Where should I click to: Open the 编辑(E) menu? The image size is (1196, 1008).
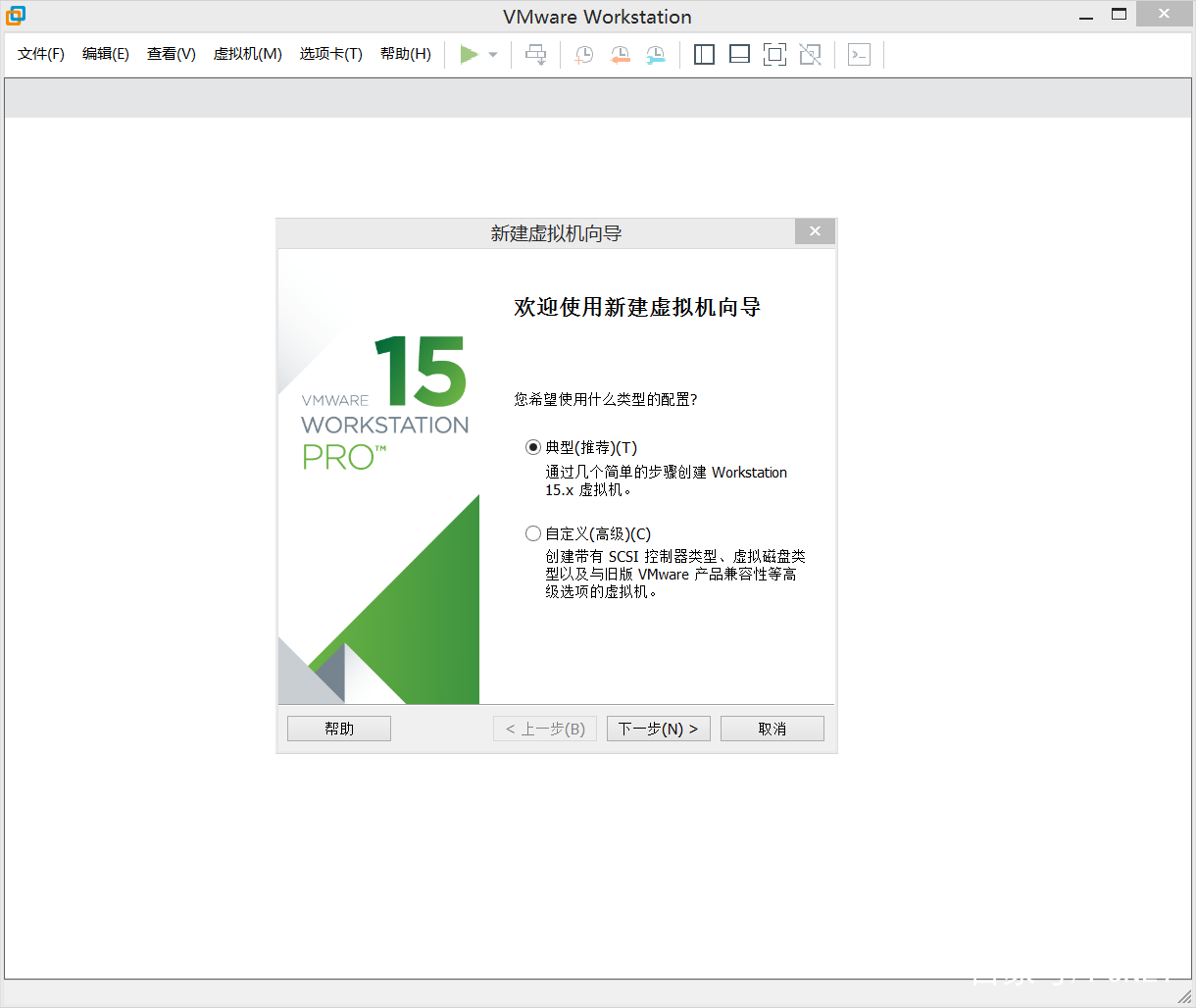106,54
